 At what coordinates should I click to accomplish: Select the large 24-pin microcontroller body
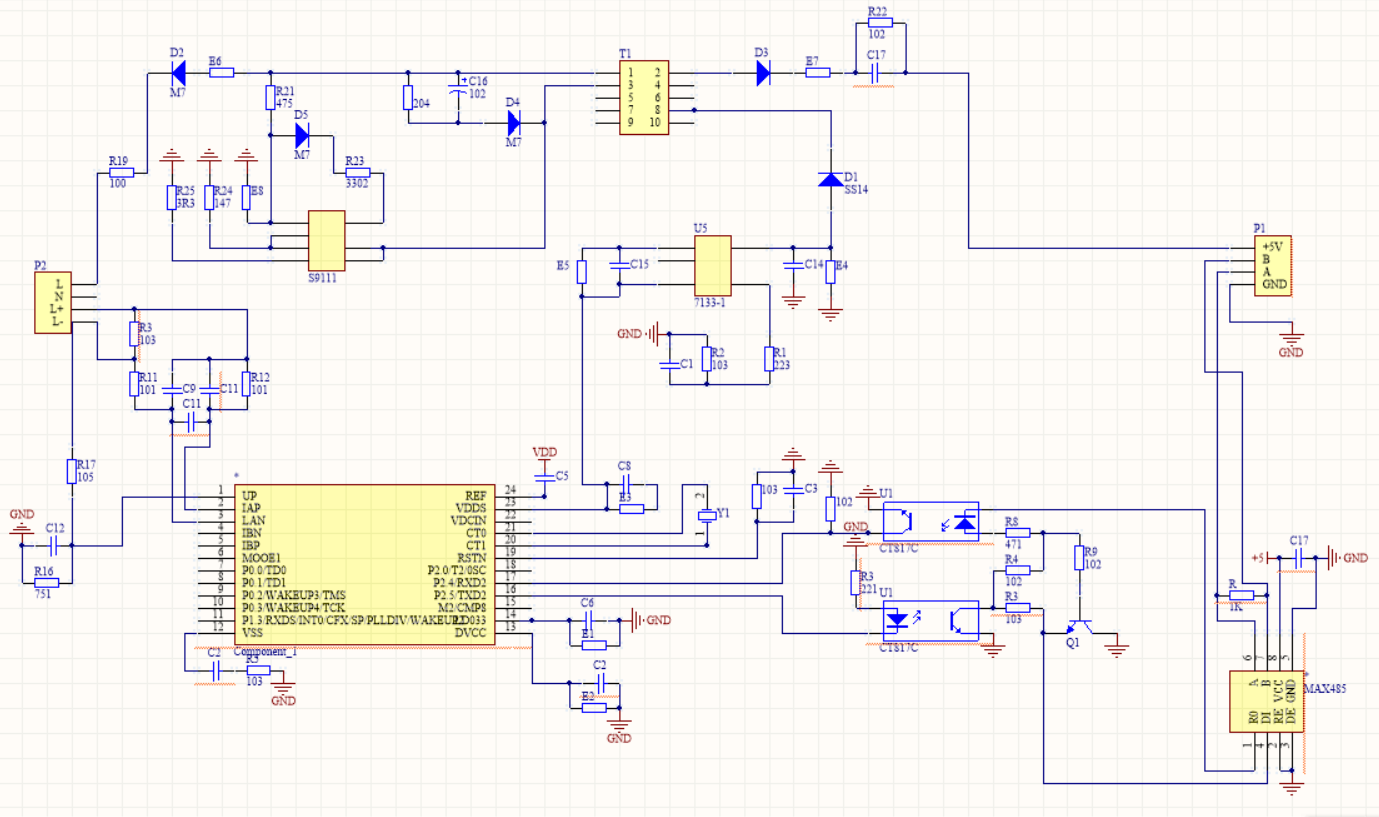(x=365, y=565)
